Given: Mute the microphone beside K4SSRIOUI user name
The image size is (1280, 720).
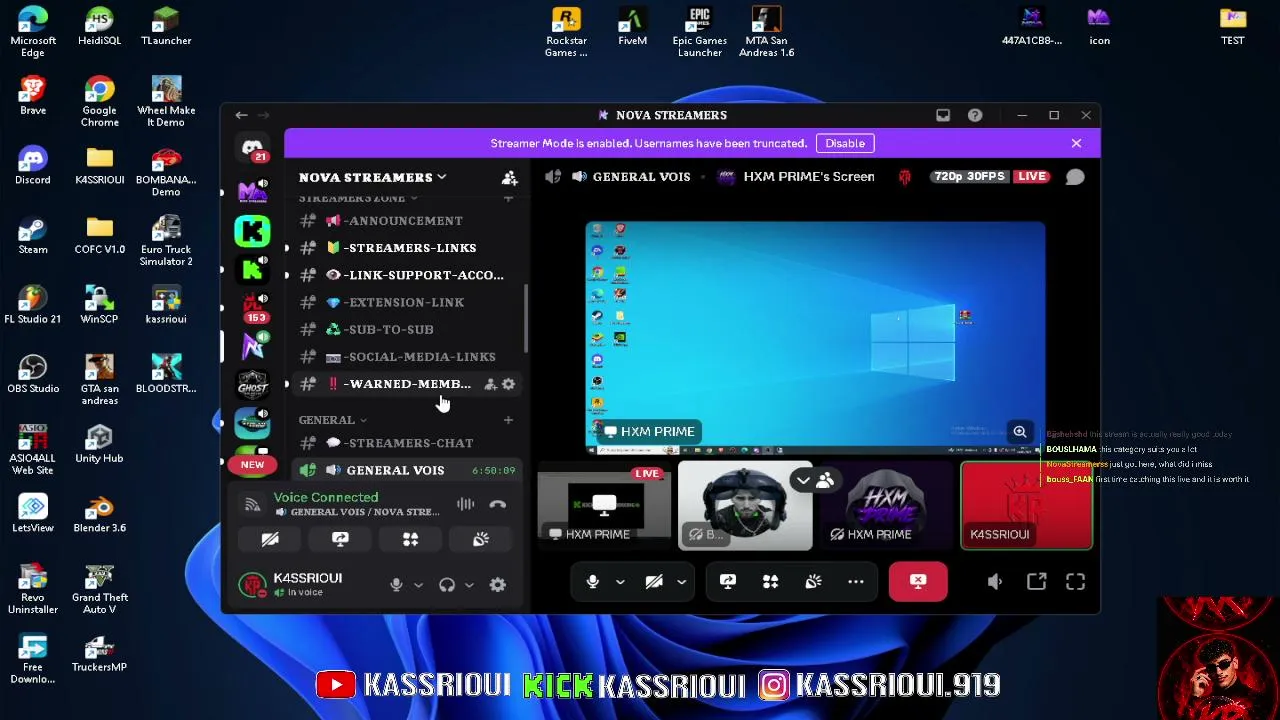Looking at the screenshot, I should (396, 585).
